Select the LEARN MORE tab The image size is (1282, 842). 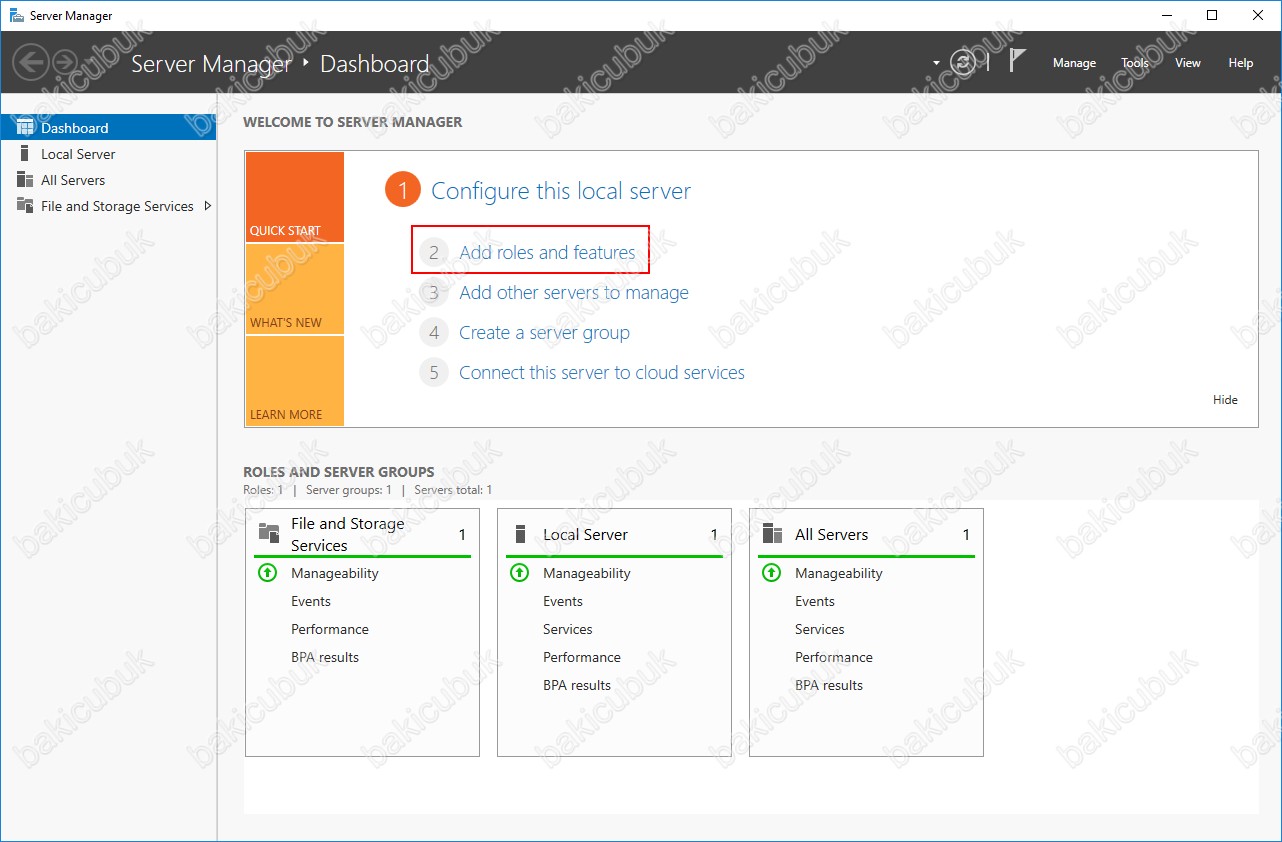pyautogui.click(x=294, y=381)
